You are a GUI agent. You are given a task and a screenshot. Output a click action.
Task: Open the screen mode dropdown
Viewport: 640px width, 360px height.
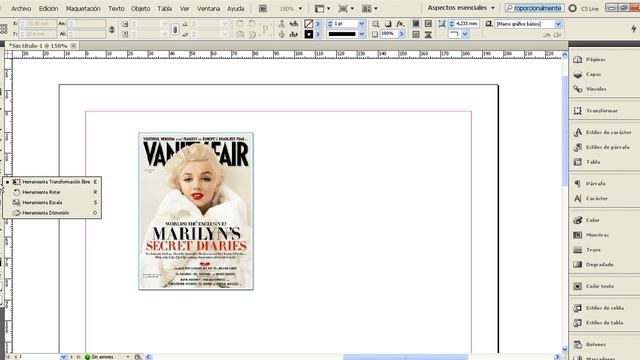[x=346, y=8]
